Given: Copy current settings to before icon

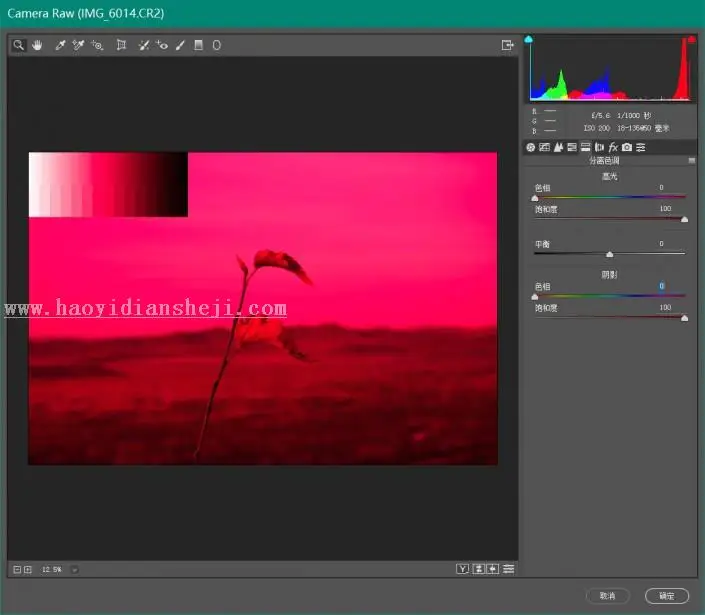Looking at the screenshot, I should (493, 569).
